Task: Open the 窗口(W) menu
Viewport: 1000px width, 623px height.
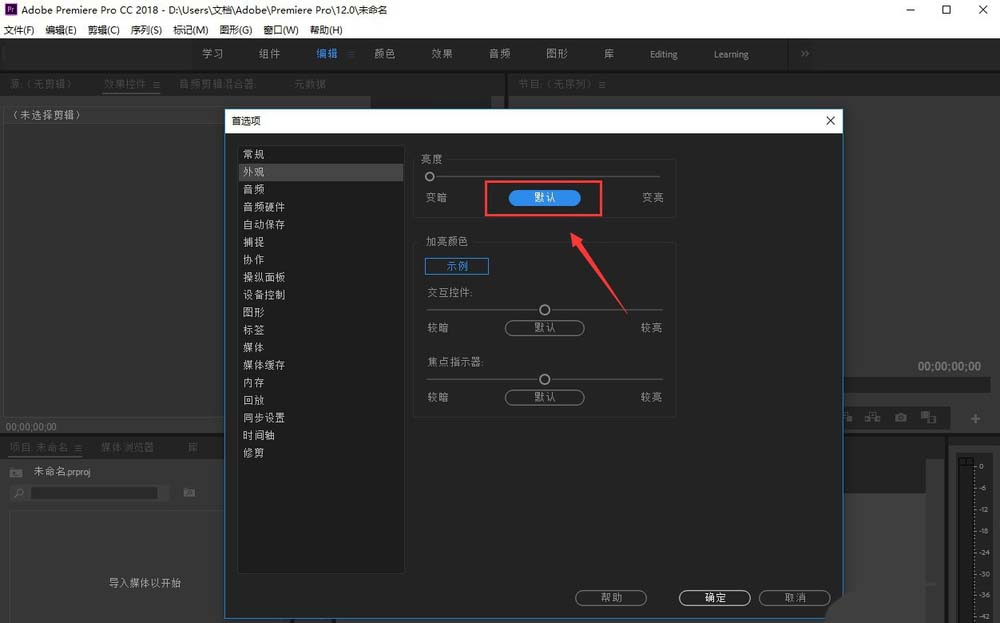Action: coord(281,30)
